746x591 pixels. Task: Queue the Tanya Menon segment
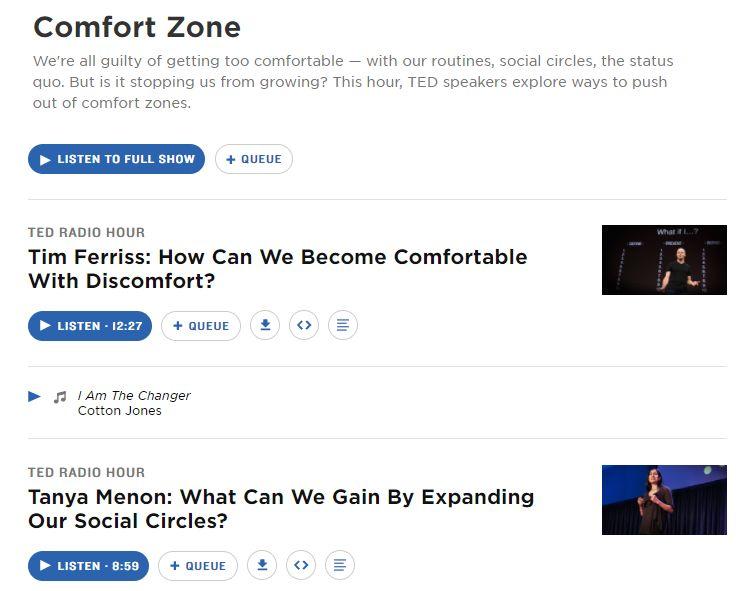[x=198, y=566]
